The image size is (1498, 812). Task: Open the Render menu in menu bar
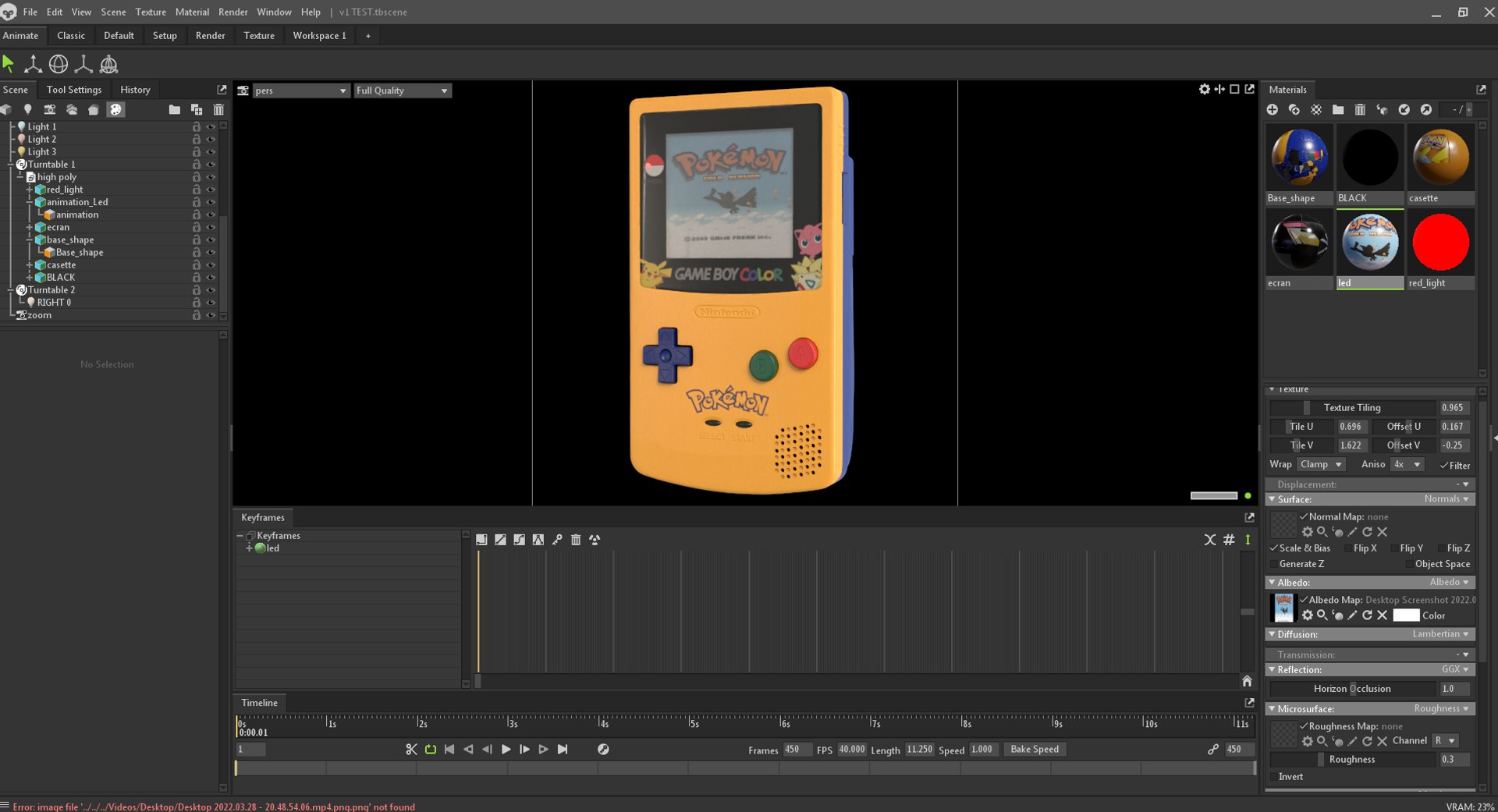[x=233, y=12]
